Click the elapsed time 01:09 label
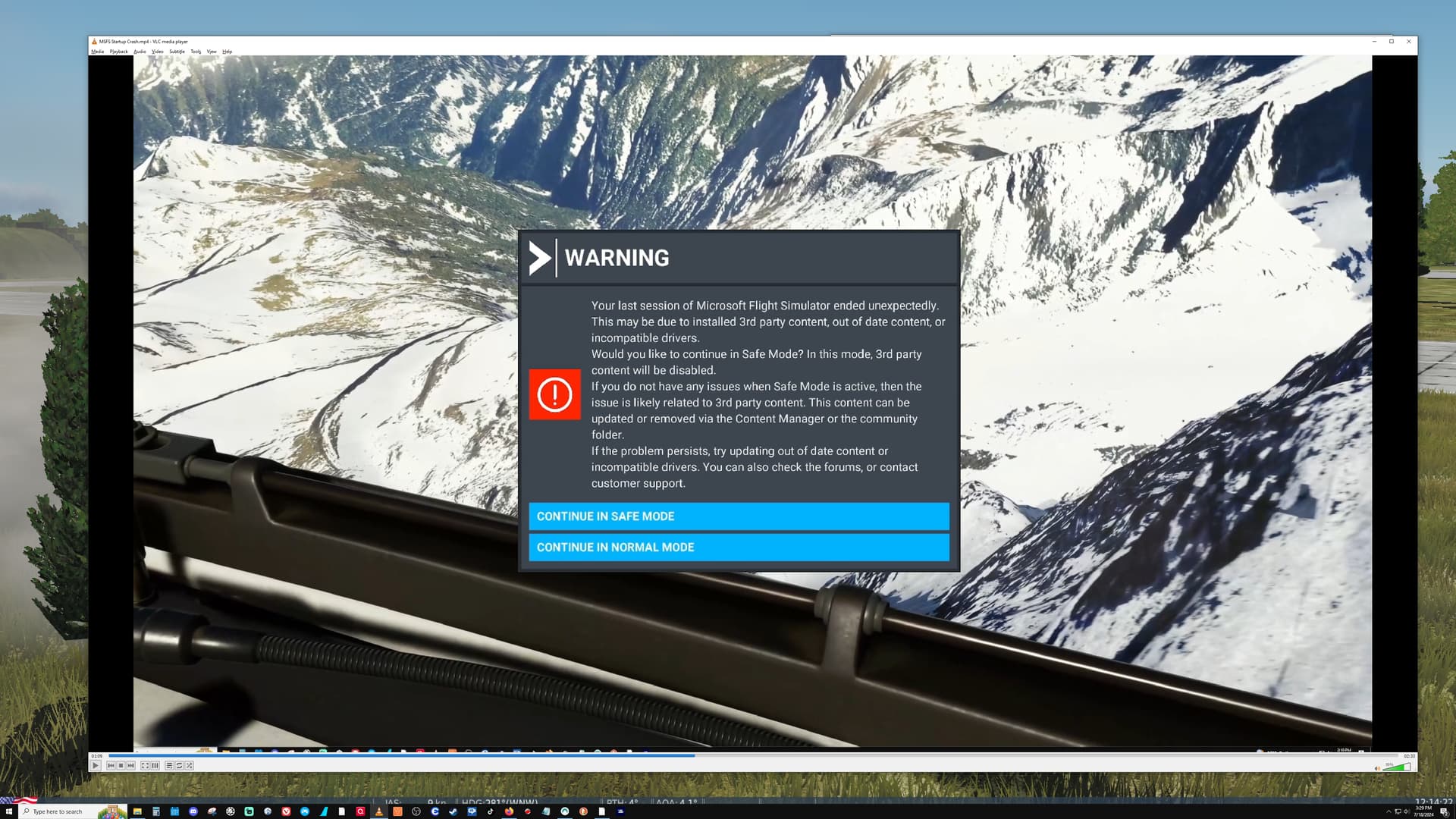1456x819 pixels. click(96, 756)
